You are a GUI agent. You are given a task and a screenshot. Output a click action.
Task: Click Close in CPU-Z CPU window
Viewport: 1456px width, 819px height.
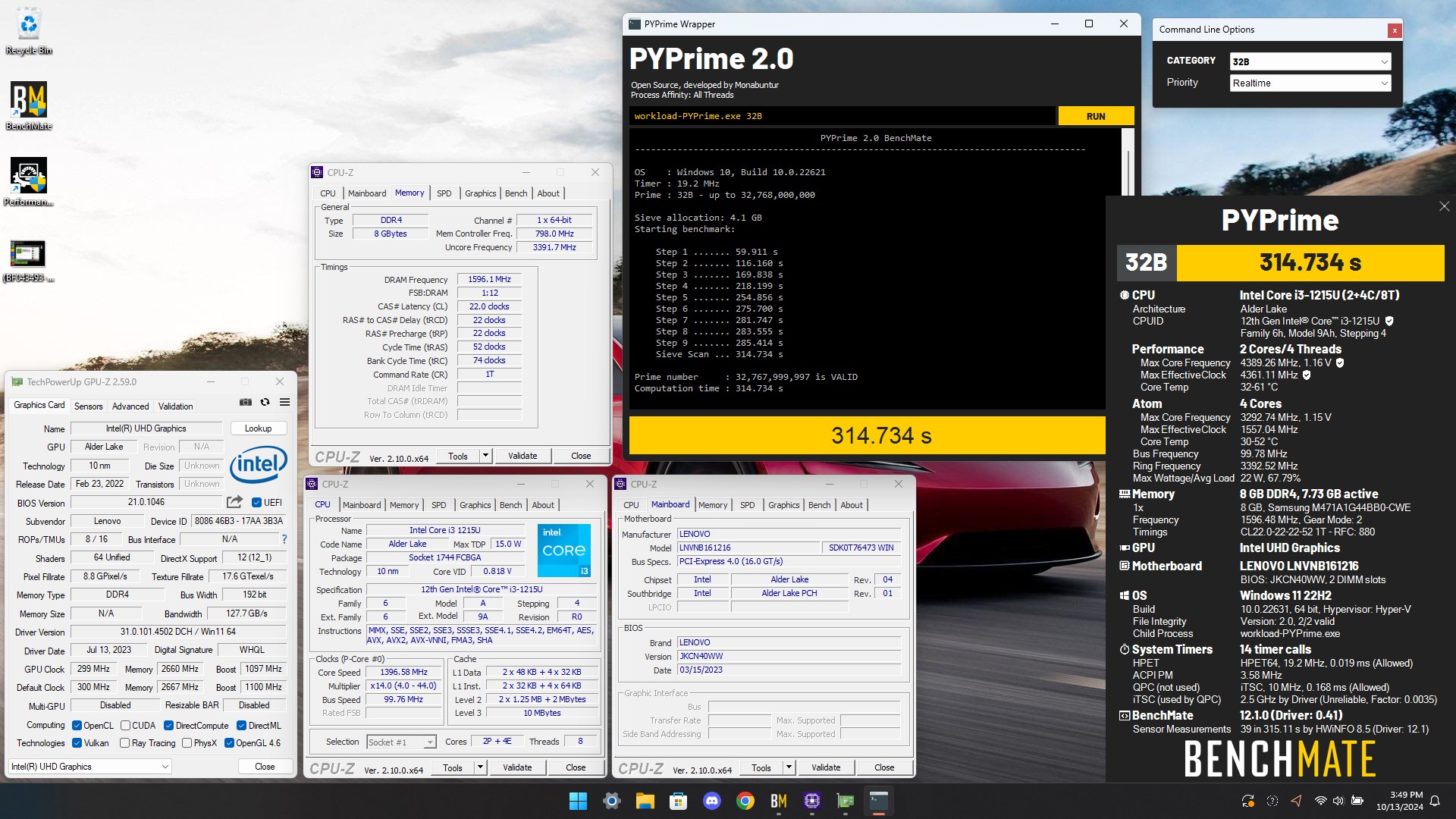coord(576,767)
